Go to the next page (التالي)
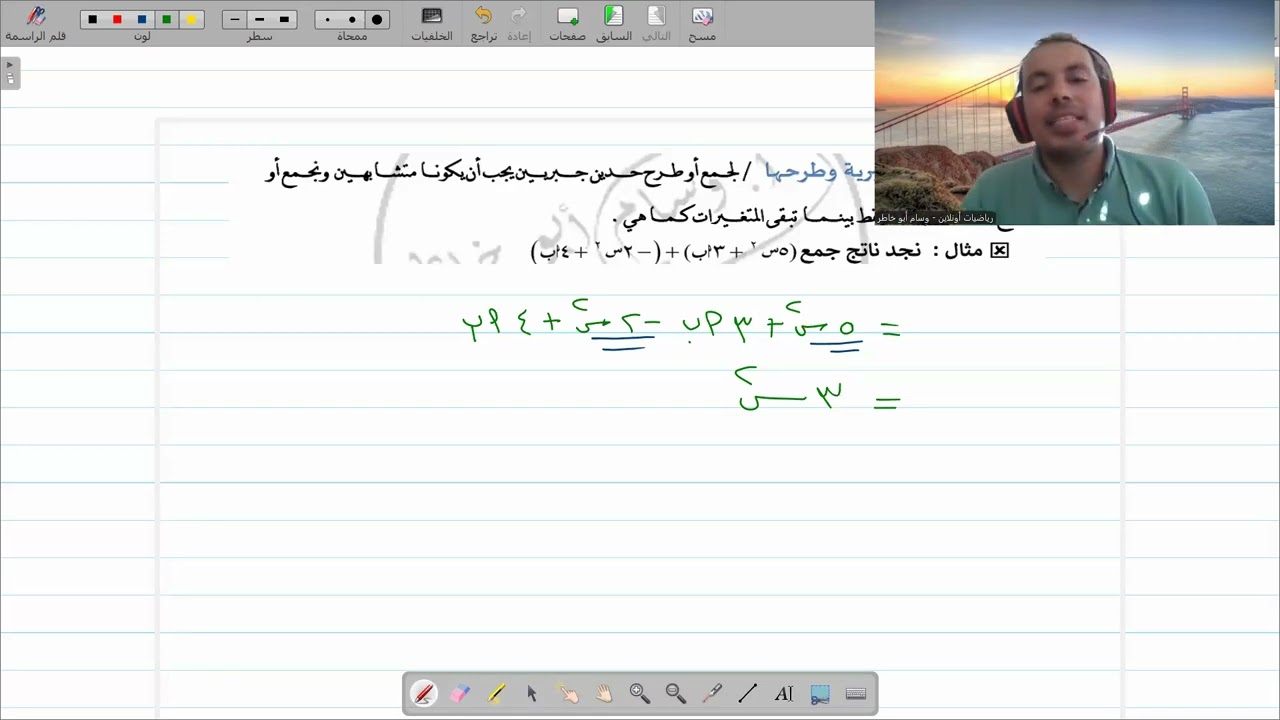This screenshot has height=720, width=1280. tap(656, 23)
